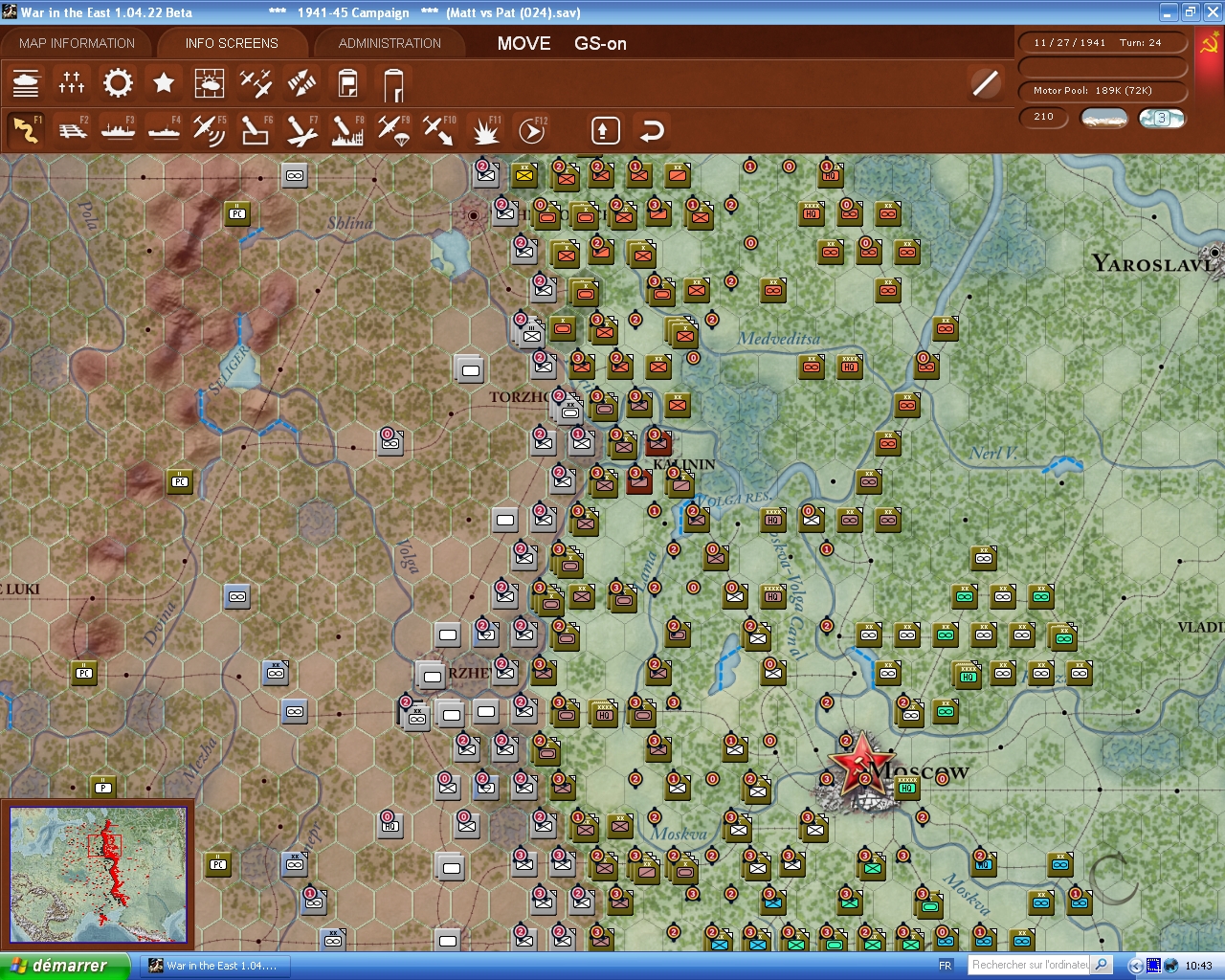Click the weather indicator showing 3
The width and height of the screenshot is (1225, 980).
(1161, 118)
